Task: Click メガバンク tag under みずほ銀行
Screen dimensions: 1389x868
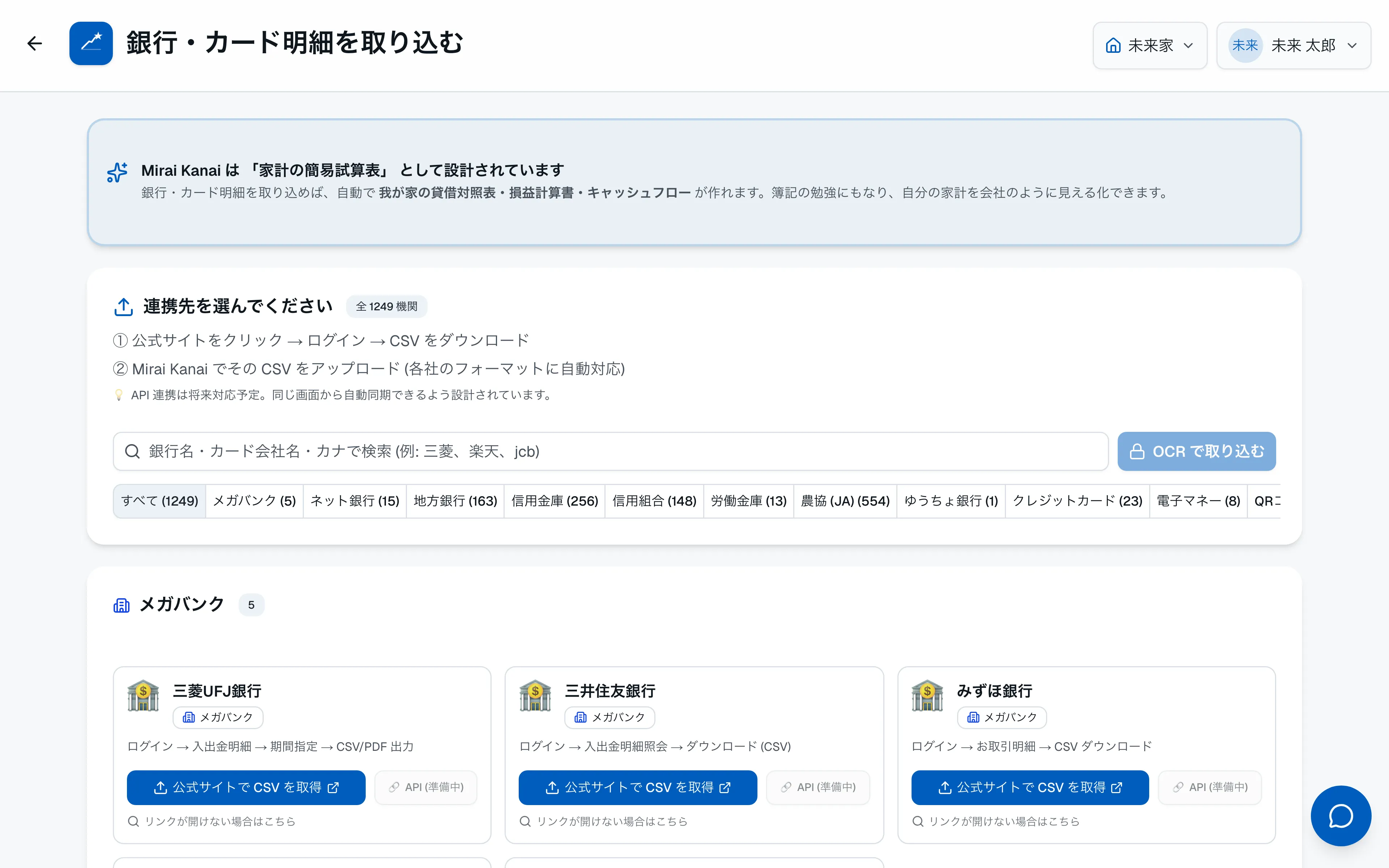Action: point(1002,718)
